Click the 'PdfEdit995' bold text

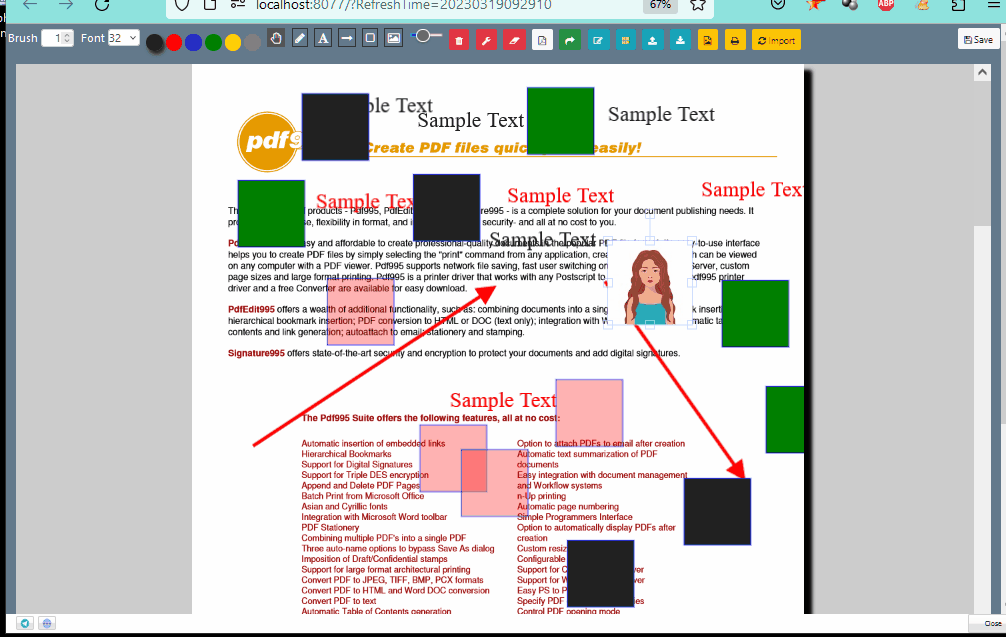251,309
